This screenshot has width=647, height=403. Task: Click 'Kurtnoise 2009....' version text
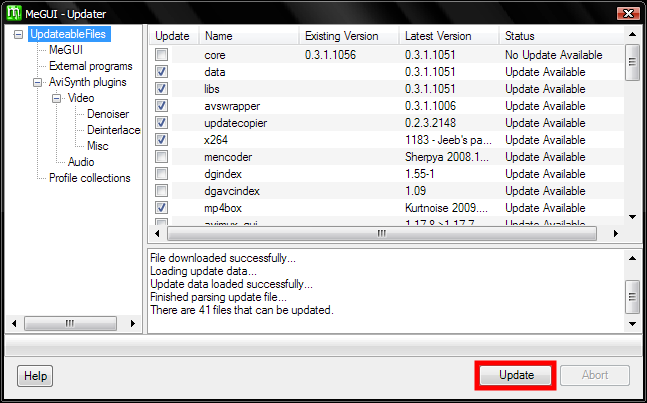[x=446, y=207]
